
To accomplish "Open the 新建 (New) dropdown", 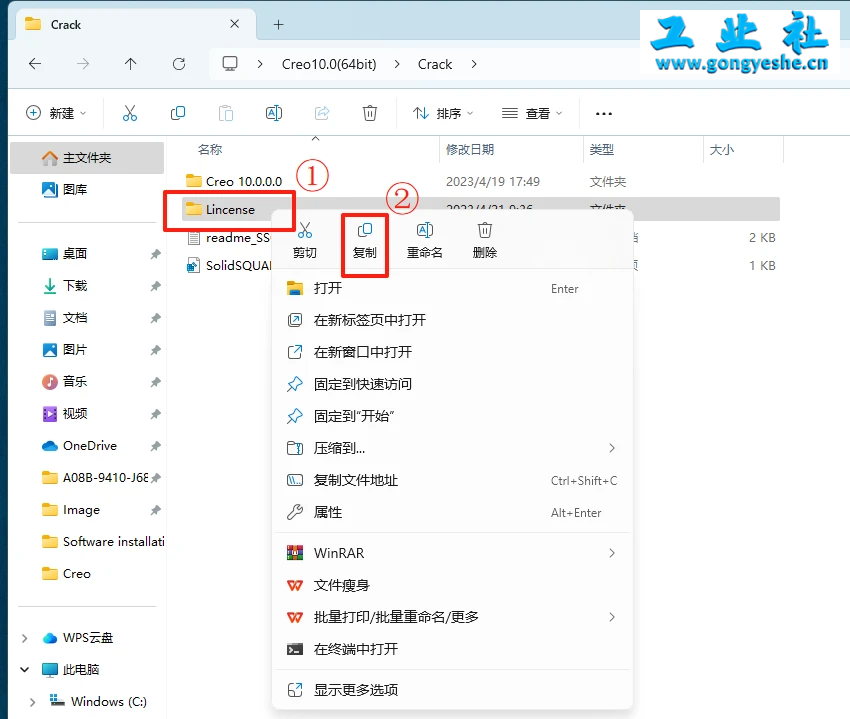I will pyautogui.click(x=56, y=113).
